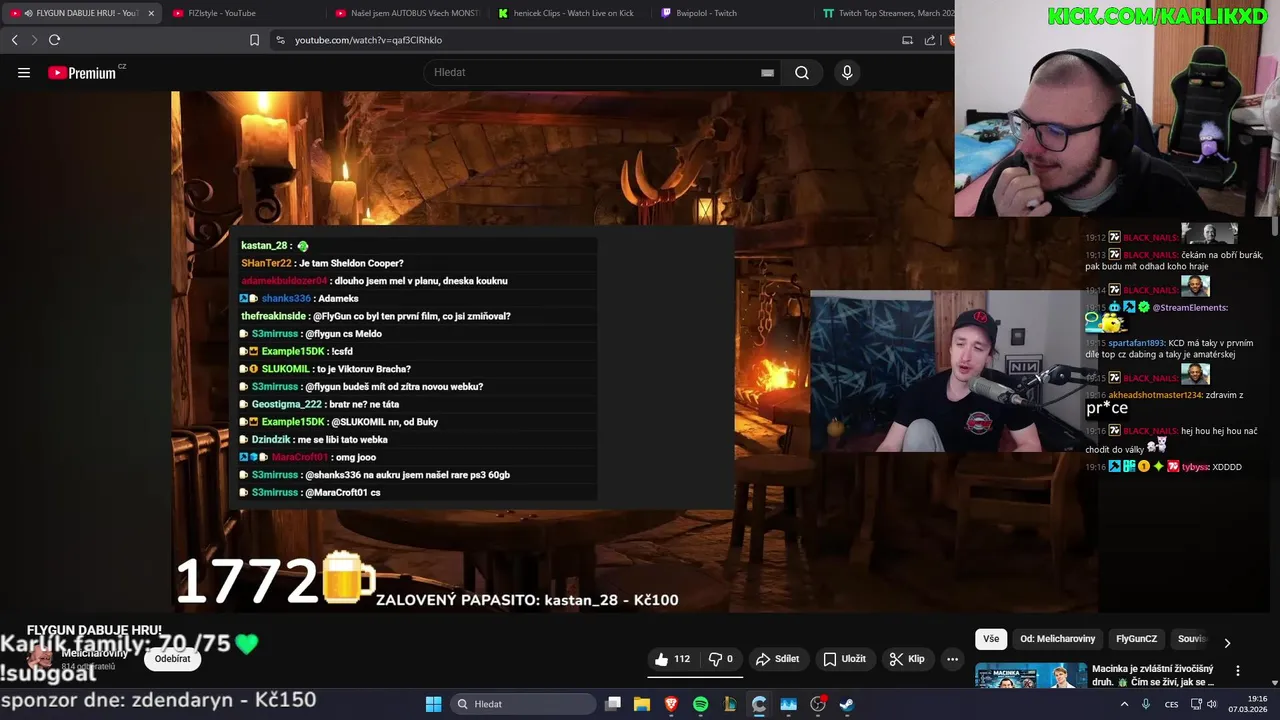Click spartafan1893 chat message
Image resolution: width=1280 pixels, height=720 pixels.
tap(1170, 349)
